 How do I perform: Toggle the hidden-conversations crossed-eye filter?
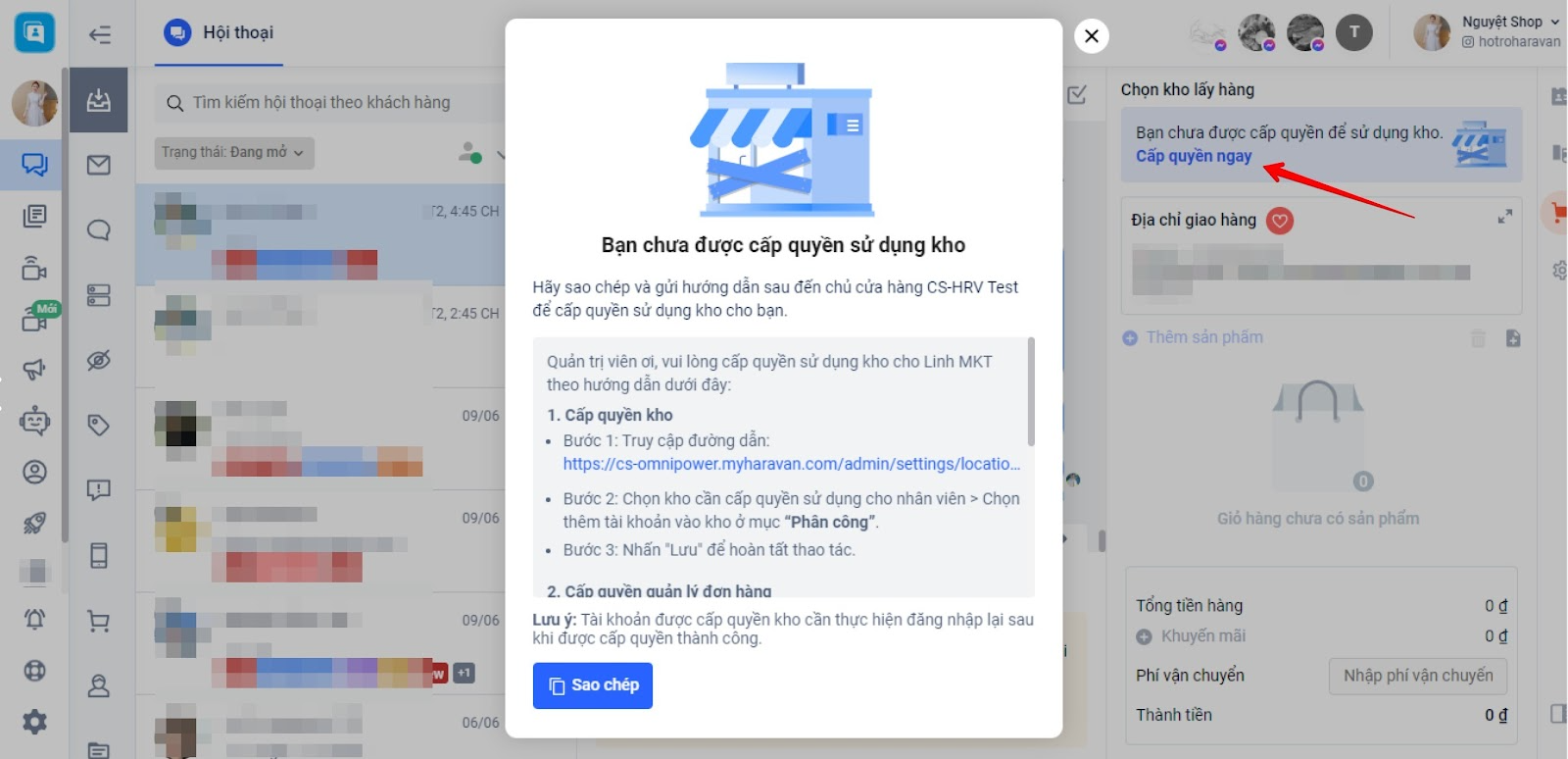point(99,360)
